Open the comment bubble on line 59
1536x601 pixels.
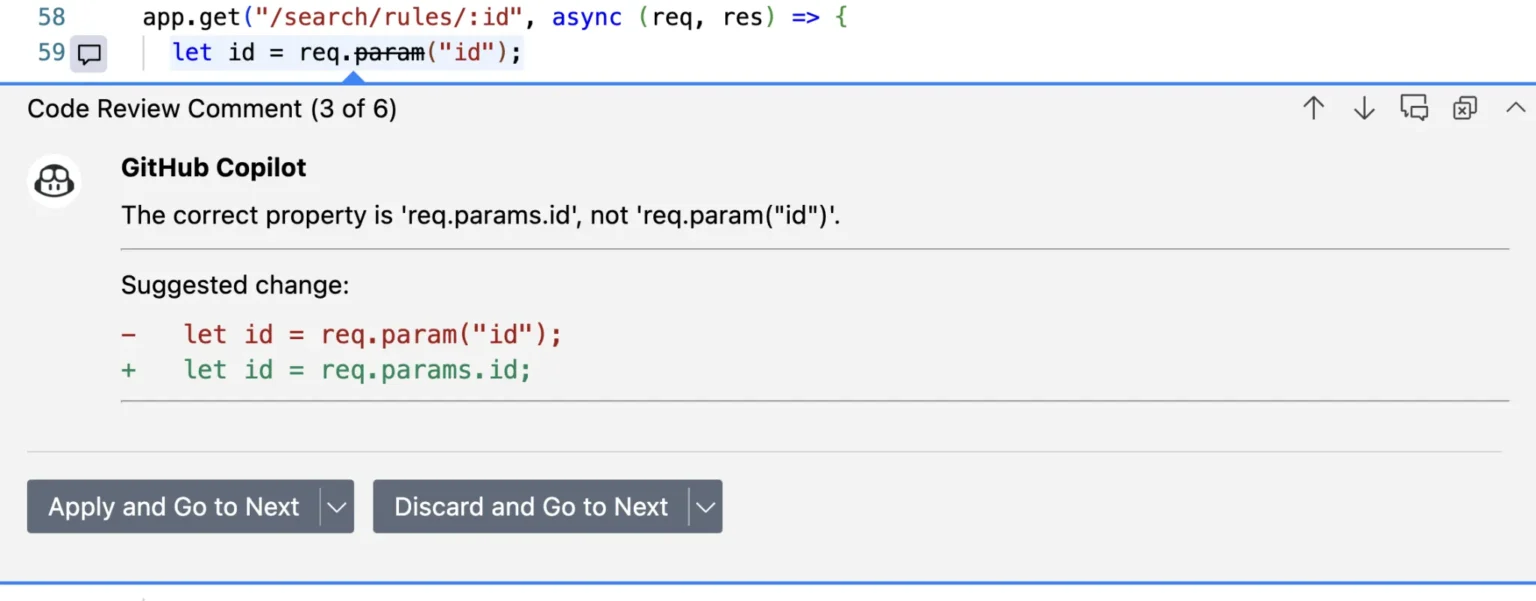89,53
